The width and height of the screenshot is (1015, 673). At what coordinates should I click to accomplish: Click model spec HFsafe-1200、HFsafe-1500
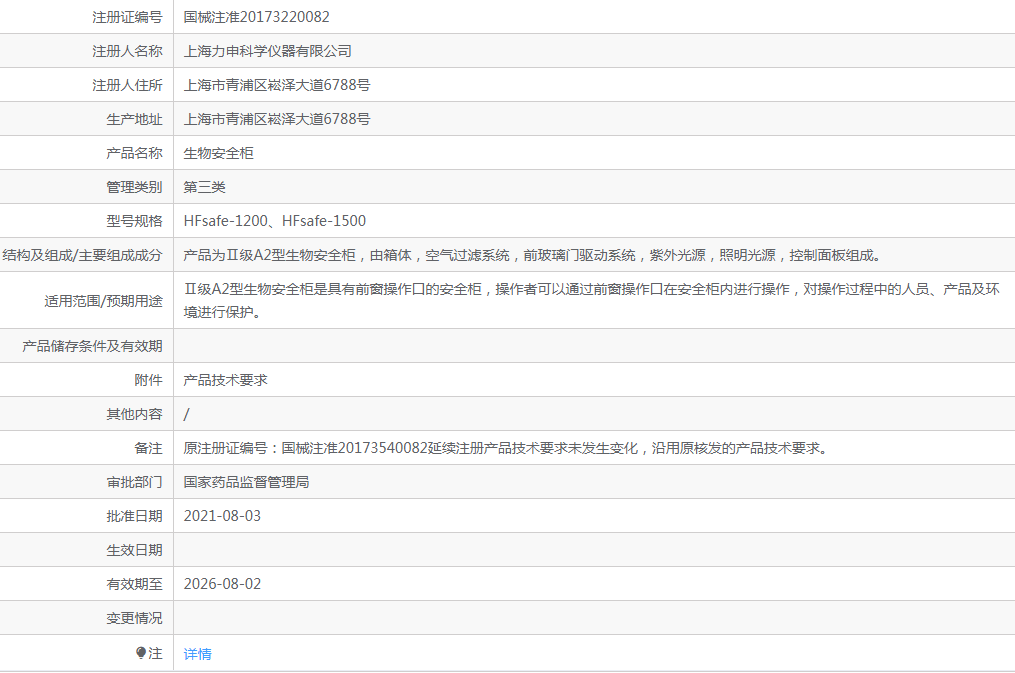point(274,221)
